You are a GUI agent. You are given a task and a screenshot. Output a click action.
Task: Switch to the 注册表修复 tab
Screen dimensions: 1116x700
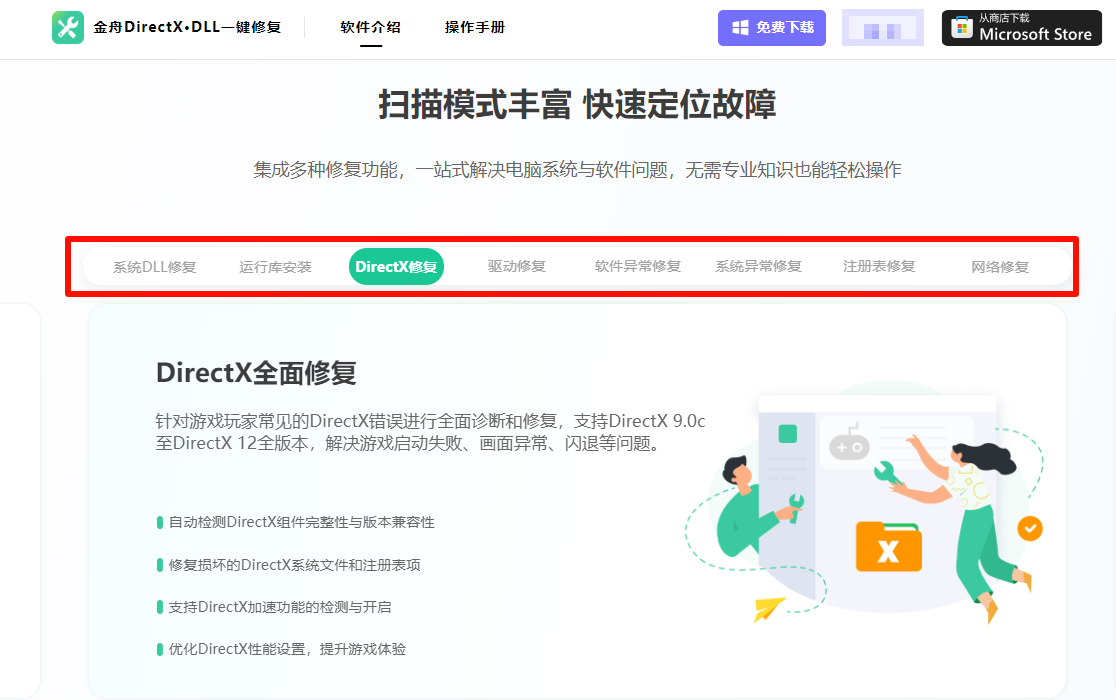click(x=879, y=266)
